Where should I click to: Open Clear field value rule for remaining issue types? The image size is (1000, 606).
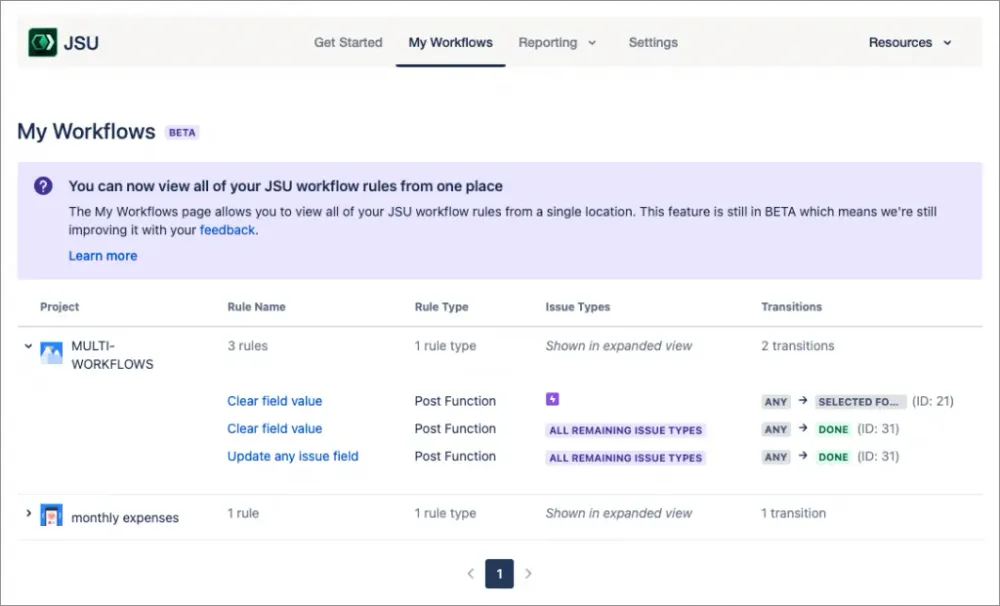click(275, 429)
